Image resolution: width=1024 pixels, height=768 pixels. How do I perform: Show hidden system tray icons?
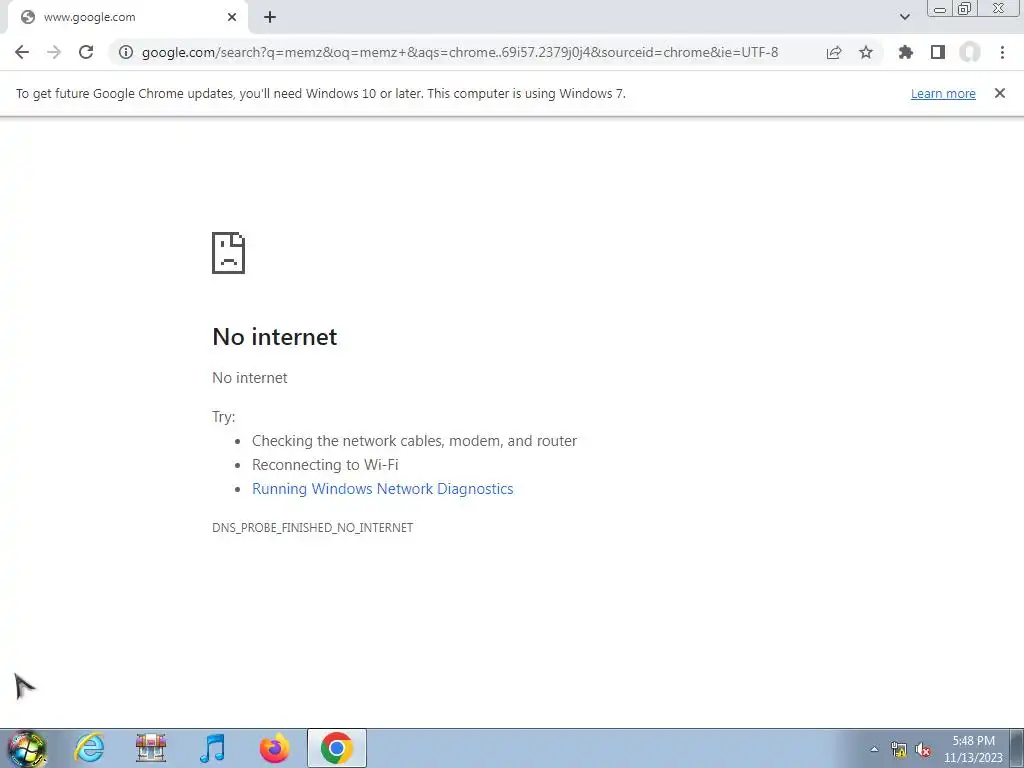[x=874, y=749]
